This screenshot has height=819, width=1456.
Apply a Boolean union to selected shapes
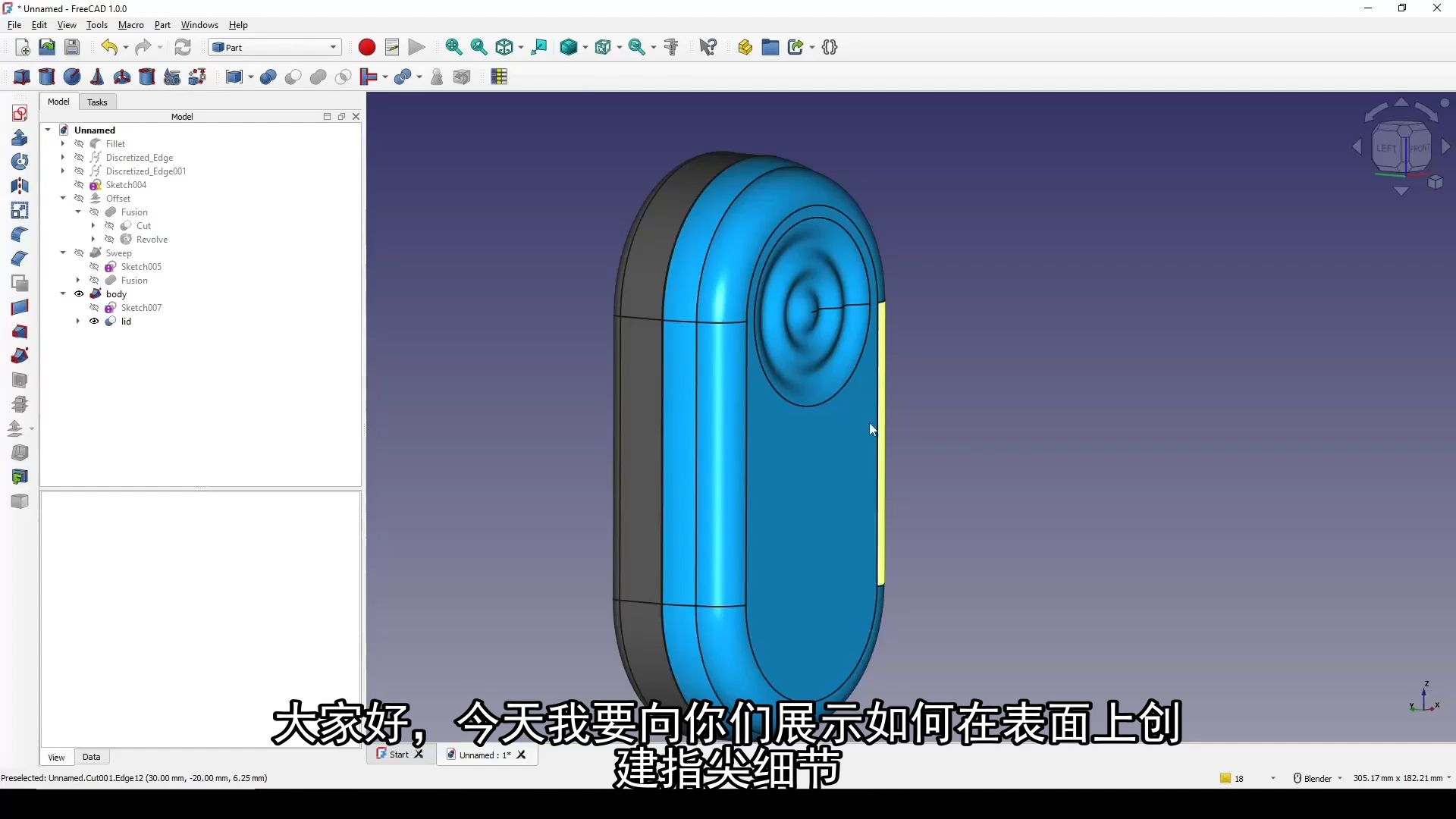click(318, 77)
